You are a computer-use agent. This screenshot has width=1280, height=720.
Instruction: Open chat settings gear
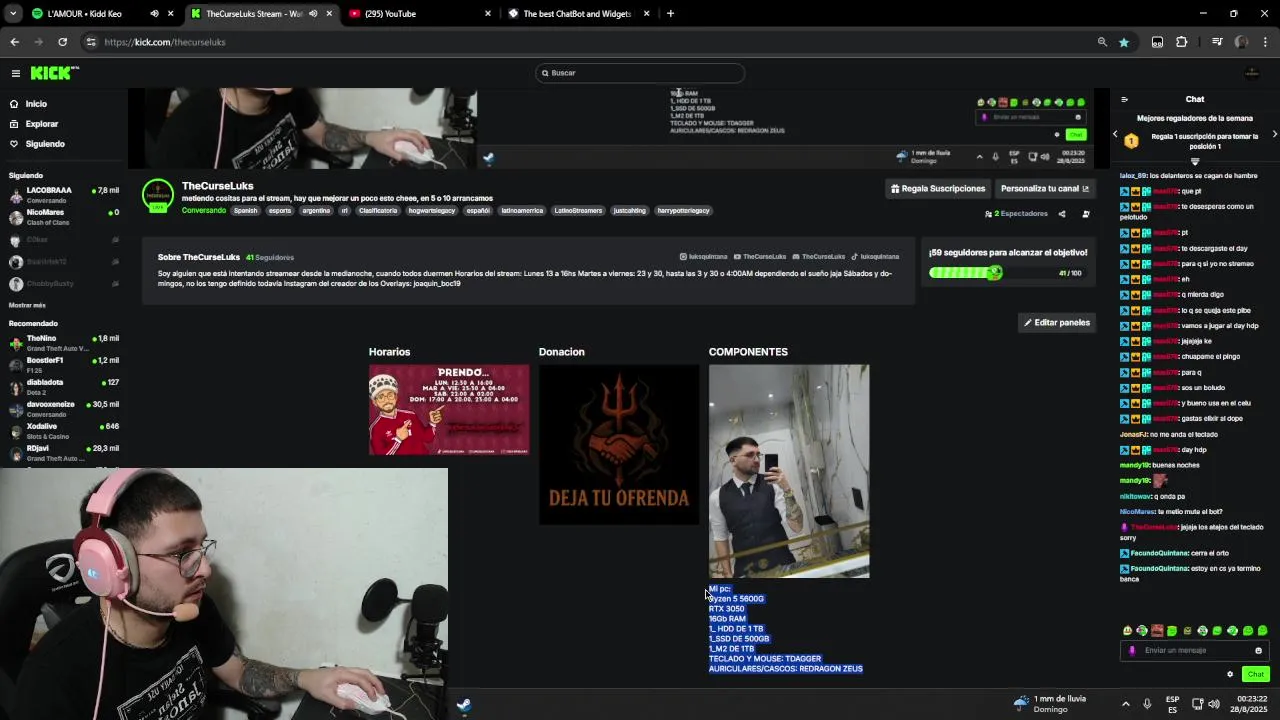click(x=1230, y=674)
